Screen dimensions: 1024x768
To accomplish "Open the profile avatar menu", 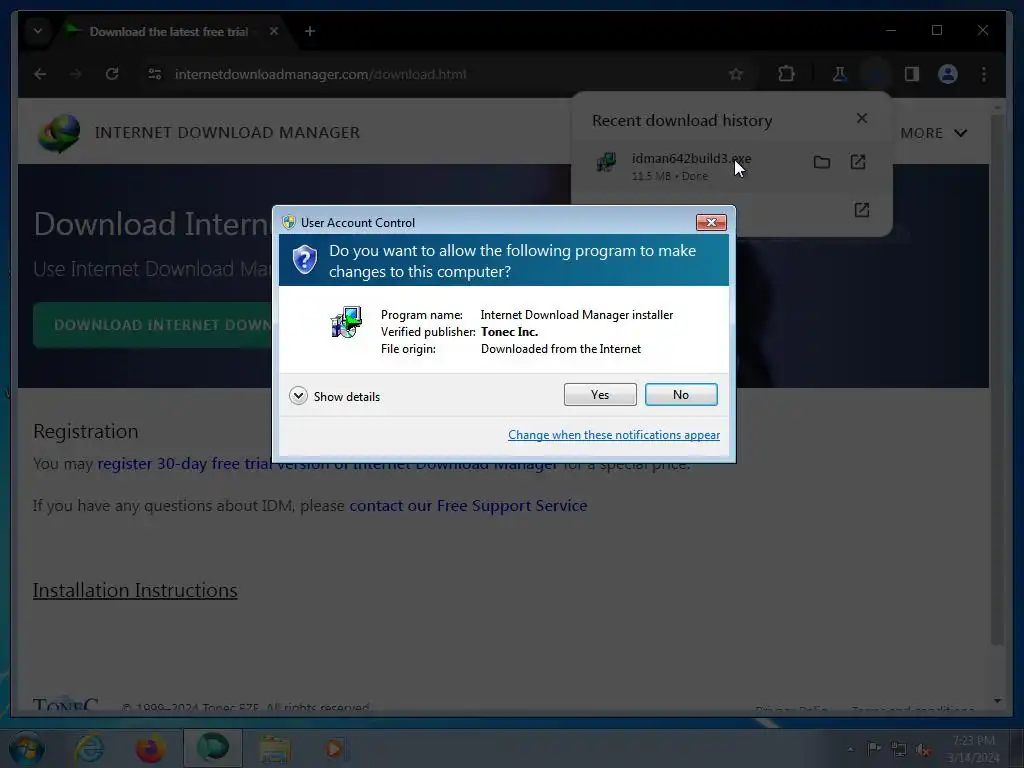I will click(x=948, y=74).
